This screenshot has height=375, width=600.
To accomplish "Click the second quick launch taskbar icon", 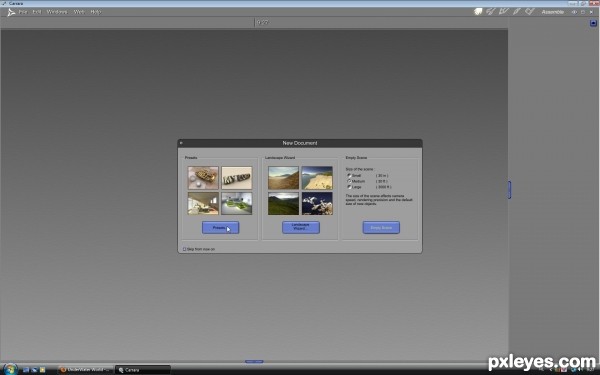I will [34, 370].
